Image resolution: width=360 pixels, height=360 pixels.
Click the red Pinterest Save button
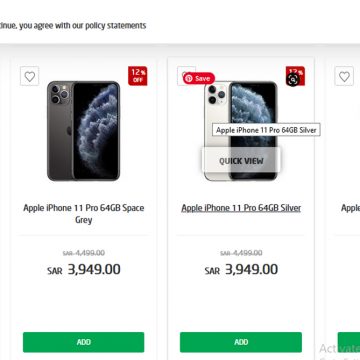tap(199, 78)
